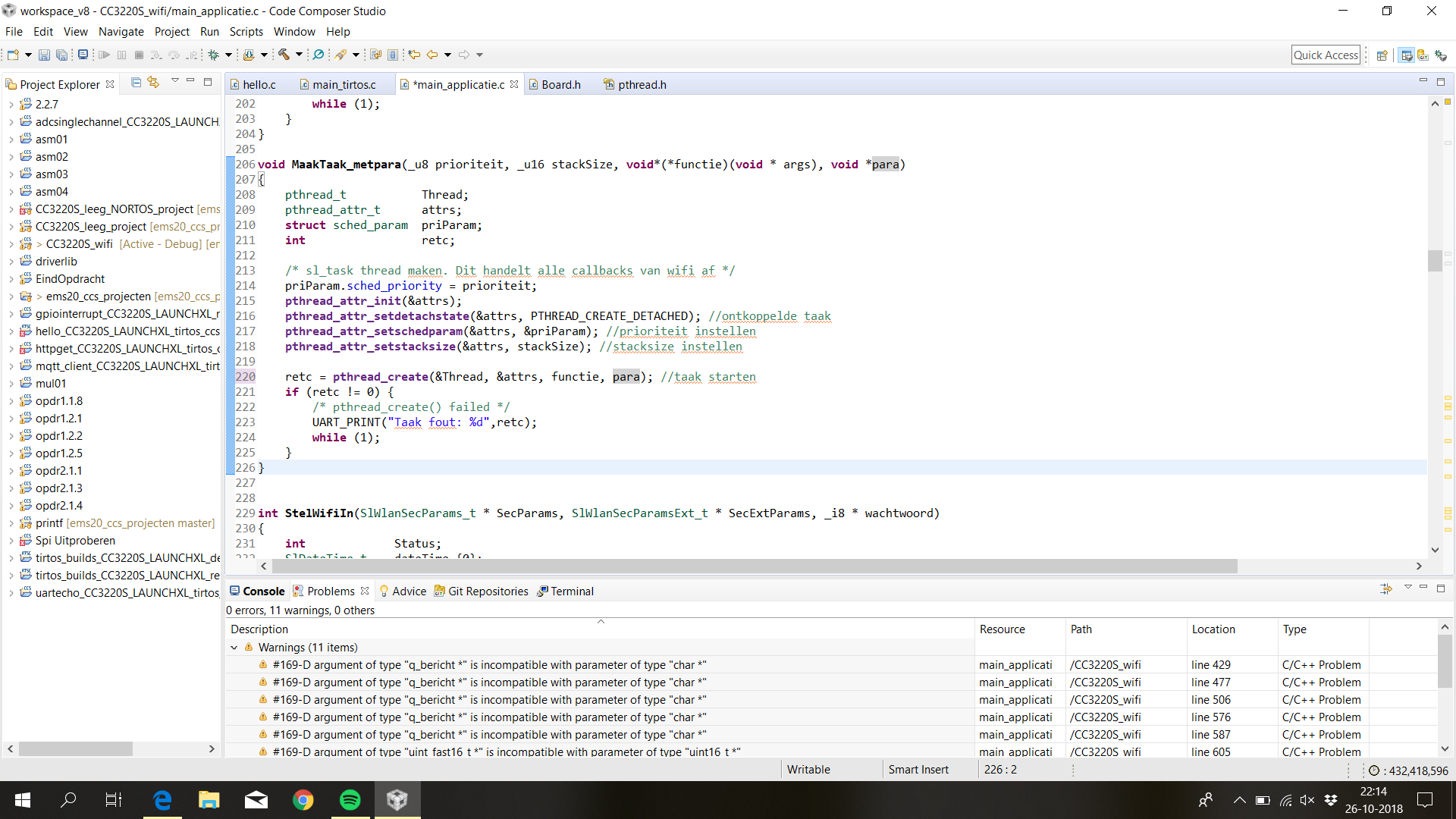The image size is (1456, 819).
Task: Toggle Link with Editor in Project Explorer
Action: pos(153,83)
